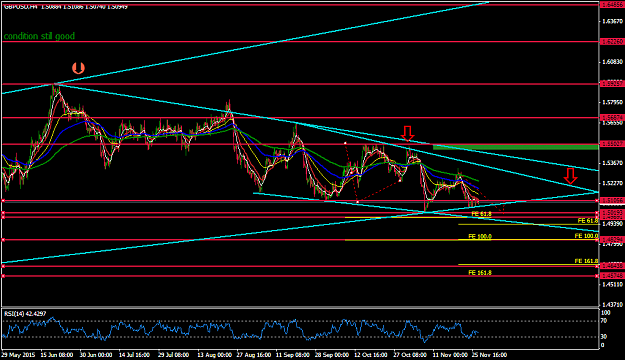
Task: Click the GBPUSD,H4 chart title
Action: pyautogui.click(x=20, y=7)
